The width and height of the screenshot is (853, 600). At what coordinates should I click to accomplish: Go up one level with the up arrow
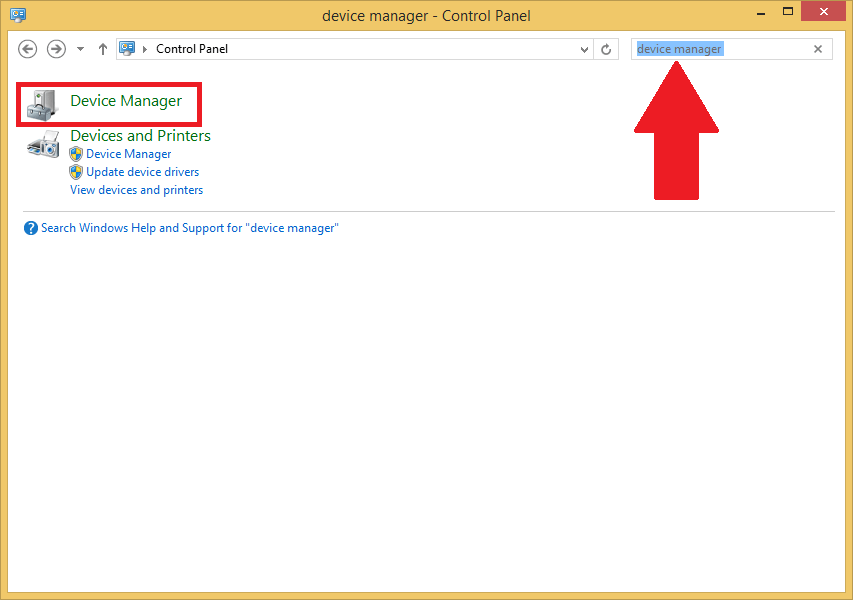coord(102,48)
